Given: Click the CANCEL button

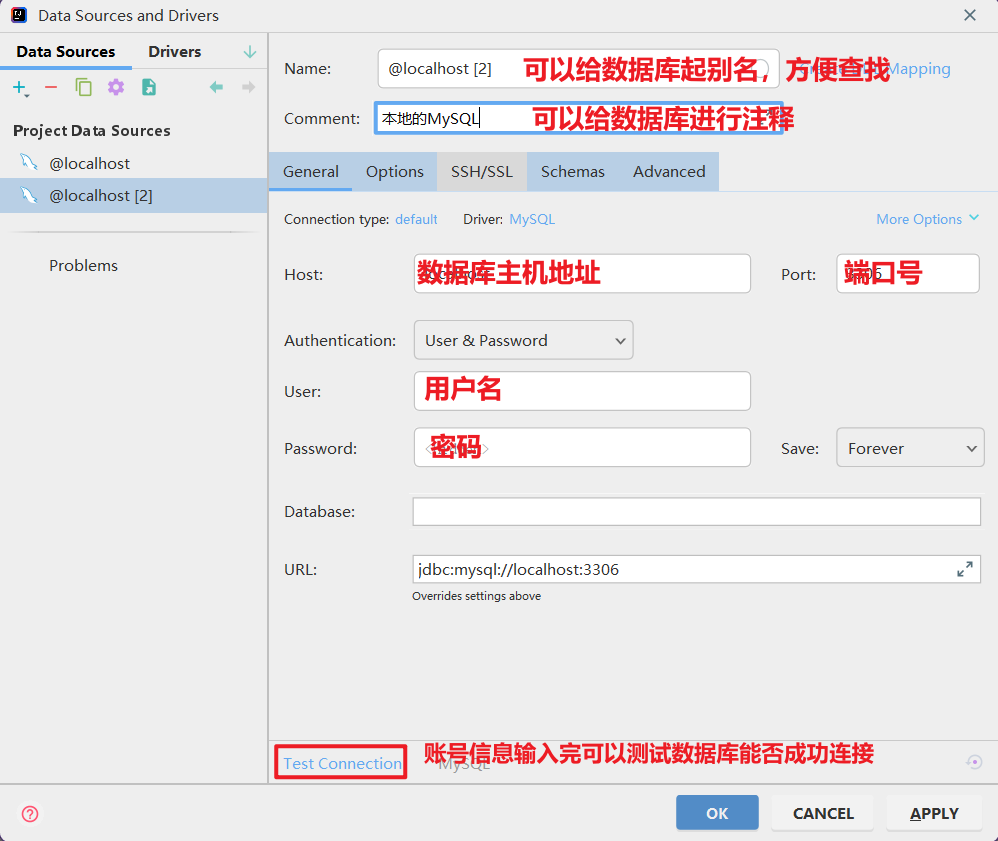Looking at the screenshot, I should 823,813.
